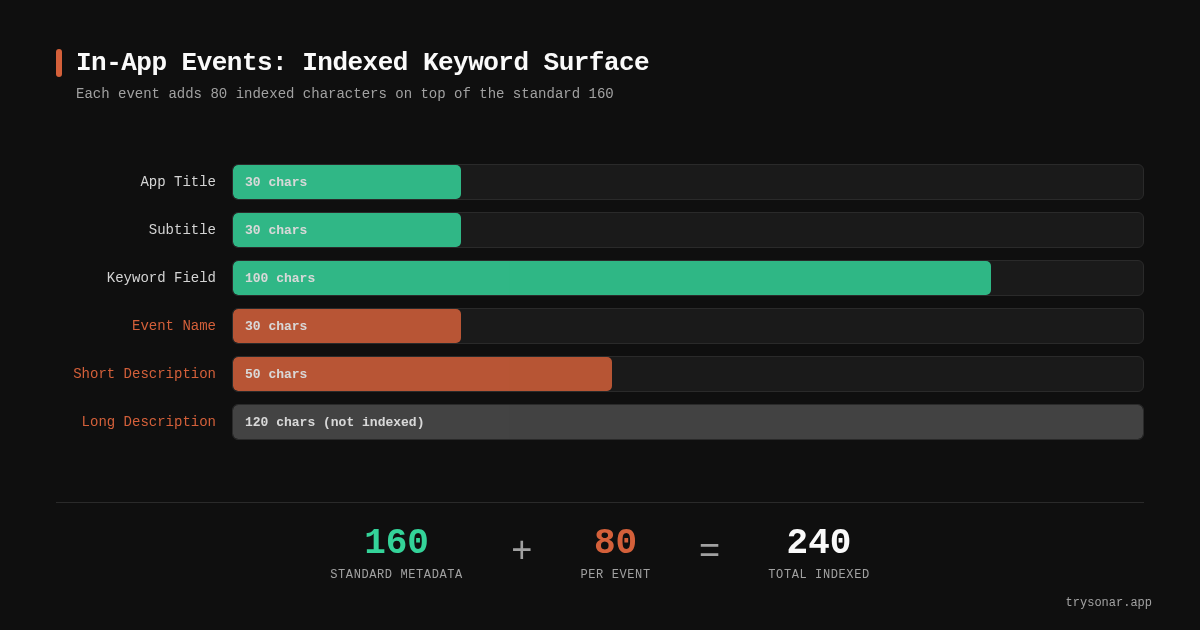This screenshot has height=630, width=1200.
Task: Select the 'Short Description' row label
Action: (x=144, y=374)
